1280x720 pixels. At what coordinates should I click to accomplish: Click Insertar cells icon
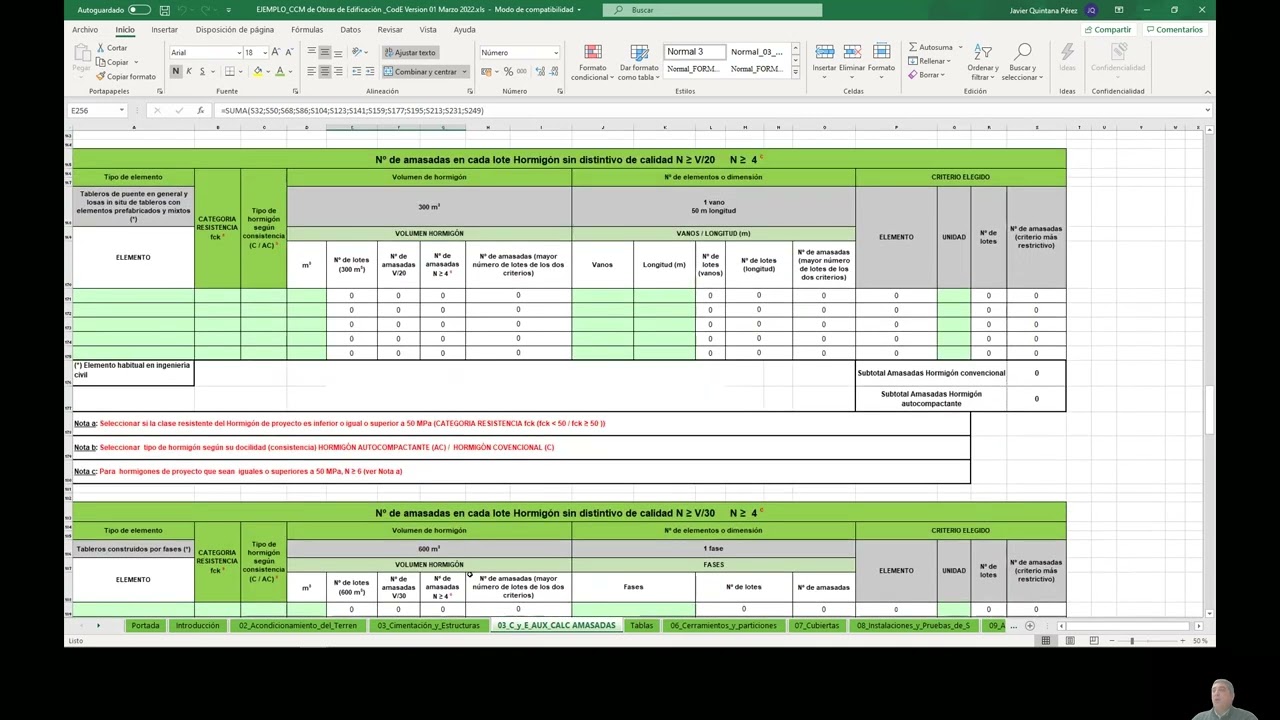coord(824,58)
